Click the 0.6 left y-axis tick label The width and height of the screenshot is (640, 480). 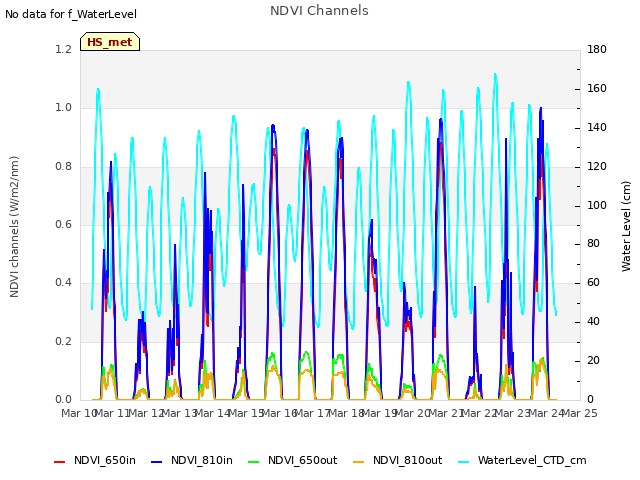tap(63, 224)
